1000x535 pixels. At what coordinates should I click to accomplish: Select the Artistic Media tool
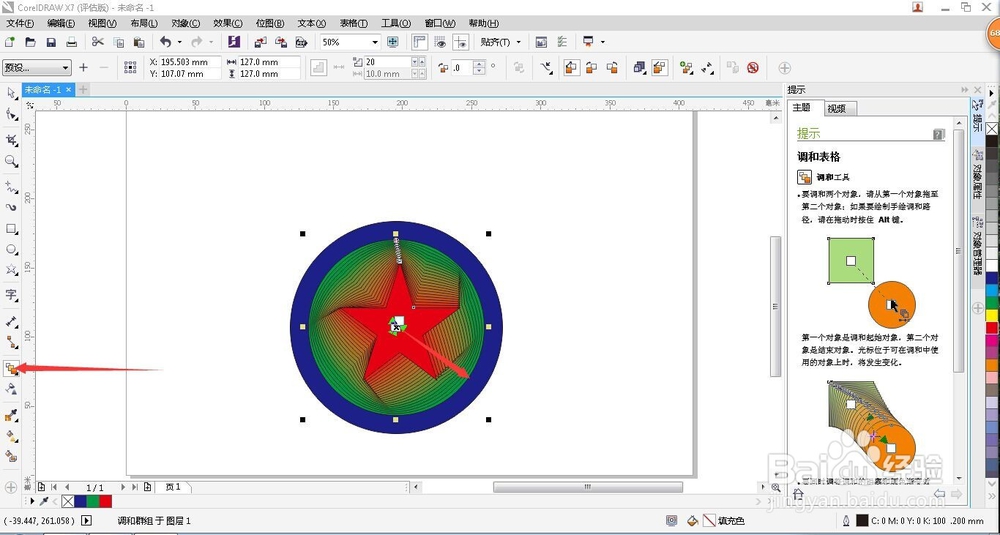[11, 207]
